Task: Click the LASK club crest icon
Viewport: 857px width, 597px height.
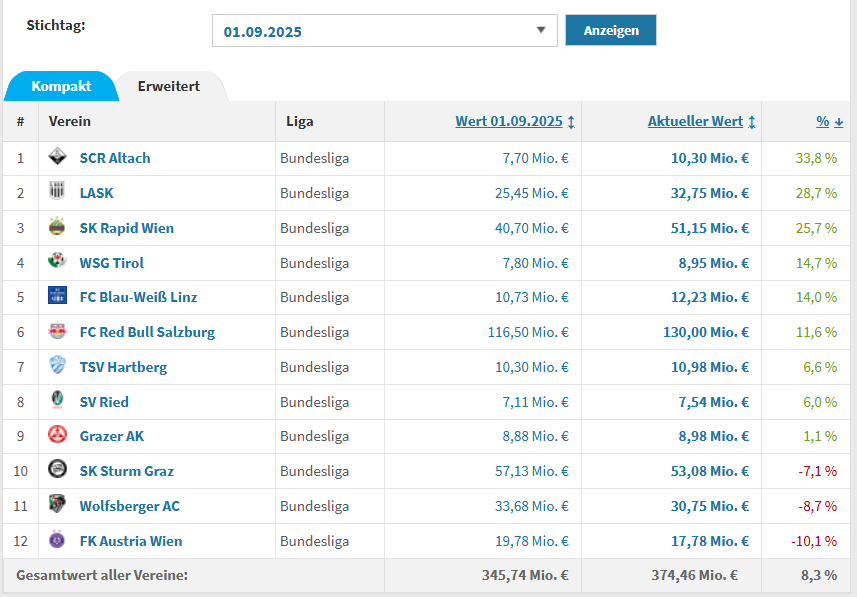Action: pyautogui.click(x=57, y=192)
